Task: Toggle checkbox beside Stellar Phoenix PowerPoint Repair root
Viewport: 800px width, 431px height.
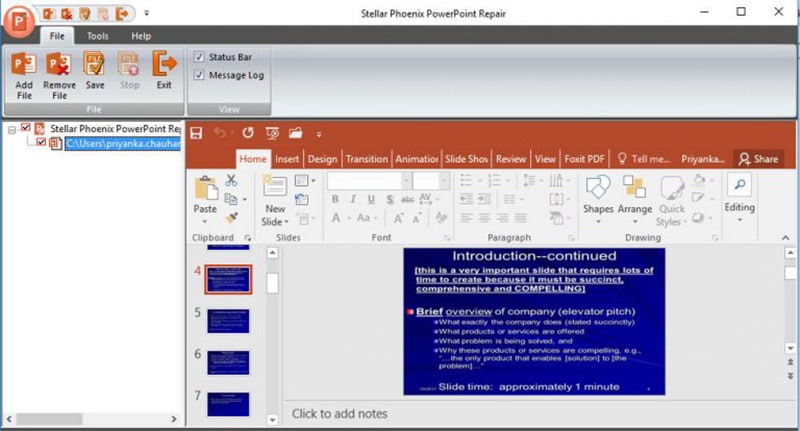Action: point(25,128)
